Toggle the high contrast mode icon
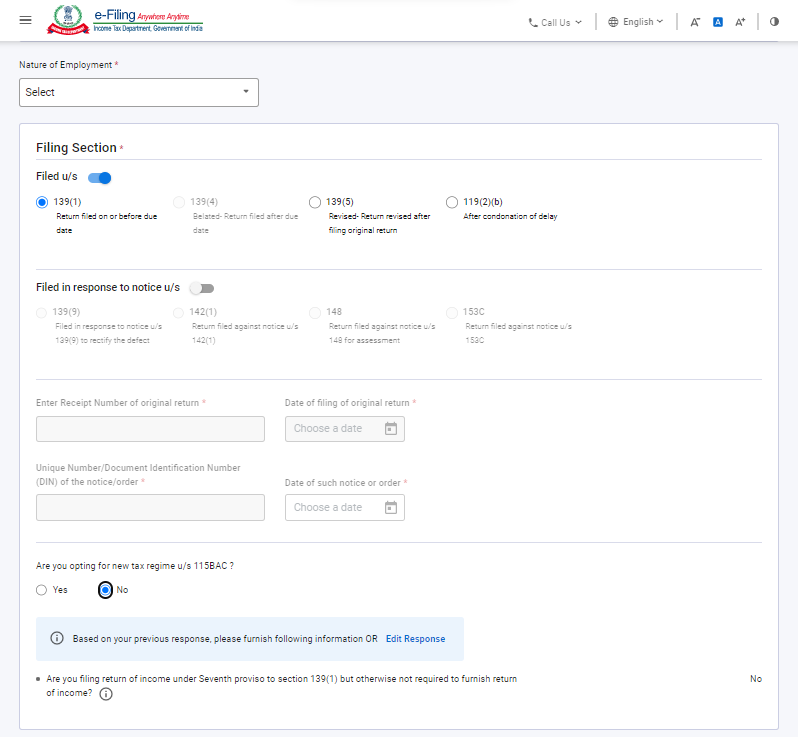The image size is (798, 737). tap(774, 22)
